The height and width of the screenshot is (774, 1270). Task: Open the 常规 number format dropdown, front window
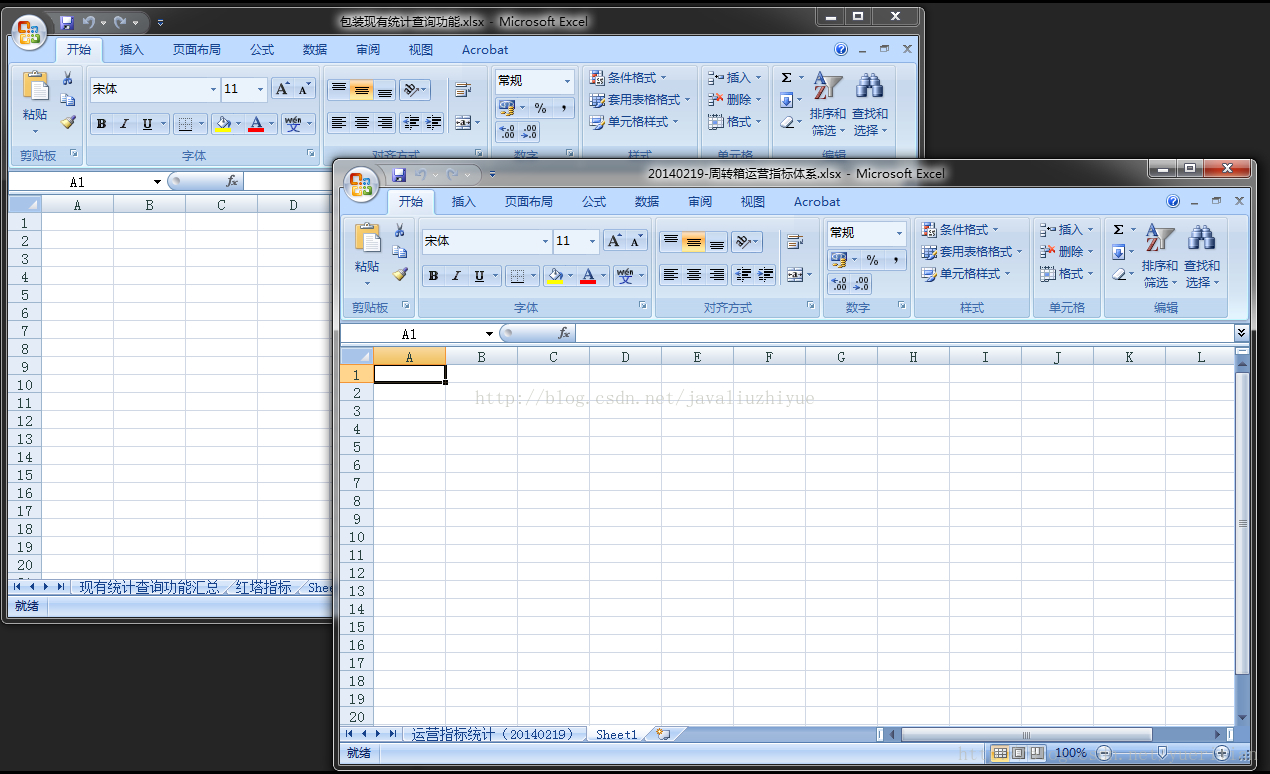tap(899, 232)
